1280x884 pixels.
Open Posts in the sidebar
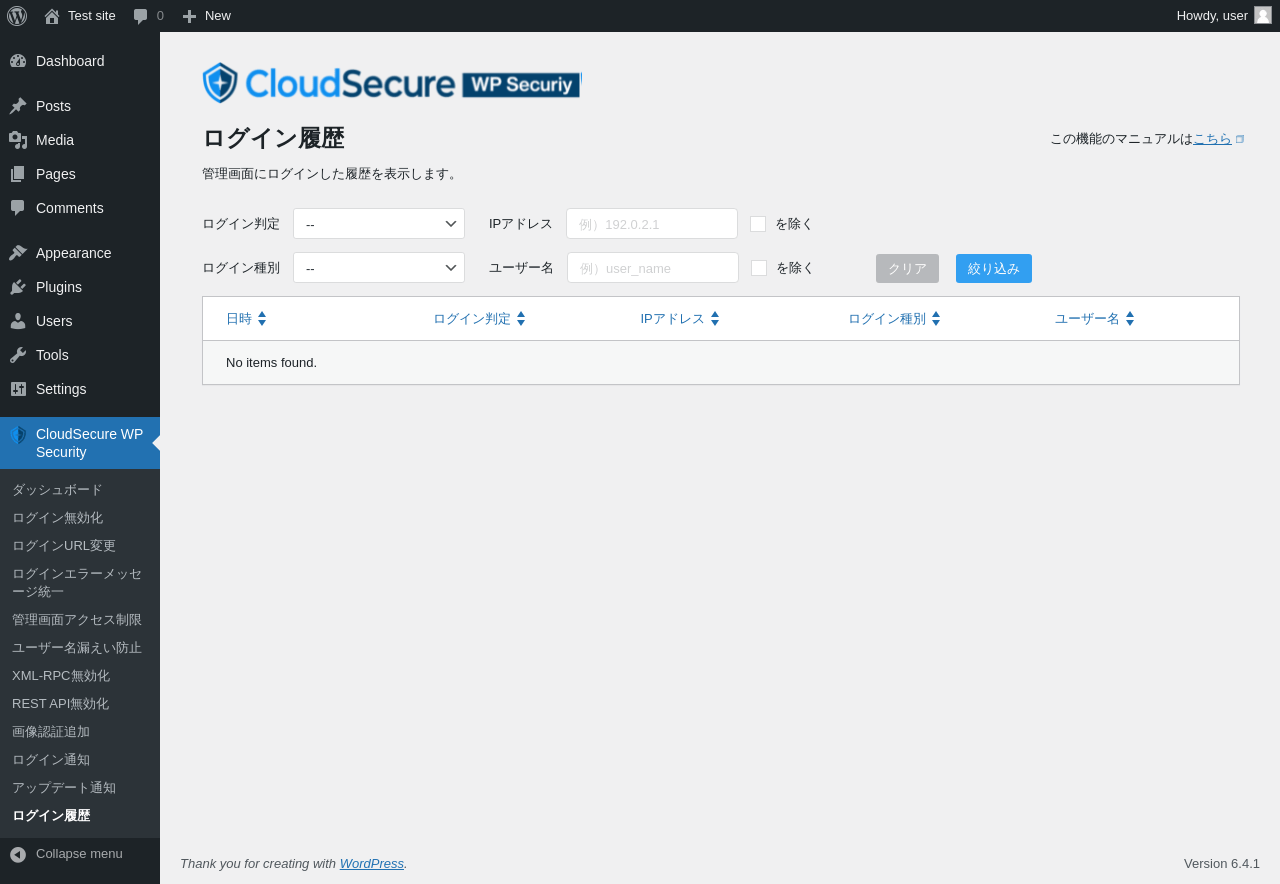point(80,106)
